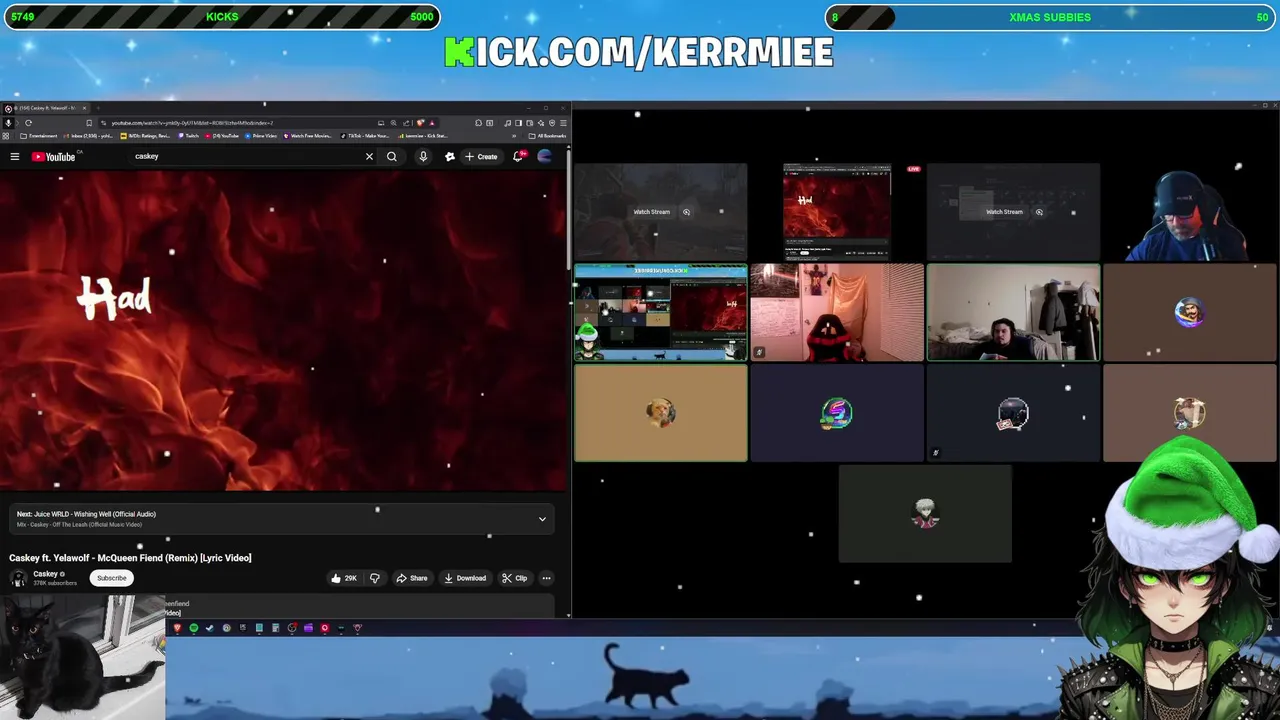This screenshot has width=1280, height=720.
Task: Open Brave browser in the taskbar
Action: pyautogui.click(x=177, y=628)
